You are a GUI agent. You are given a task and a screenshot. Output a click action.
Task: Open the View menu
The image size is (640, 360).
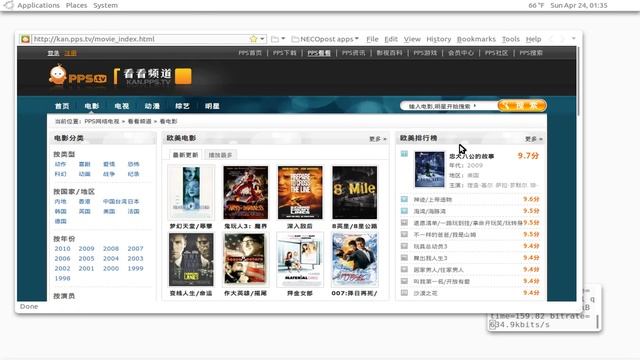click(412, 39)
